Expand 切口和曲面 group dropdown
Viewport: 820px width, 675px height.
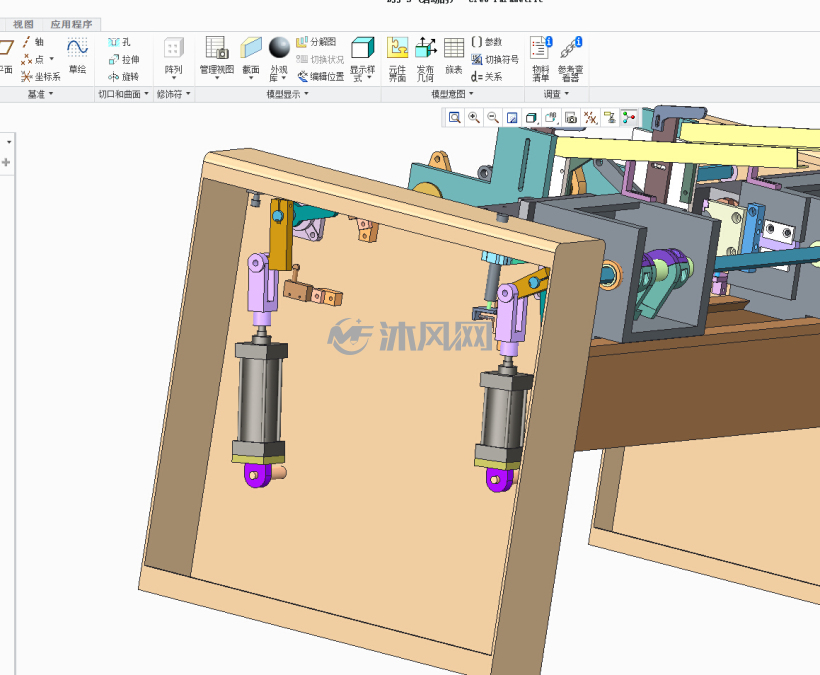tap(124, 94)
